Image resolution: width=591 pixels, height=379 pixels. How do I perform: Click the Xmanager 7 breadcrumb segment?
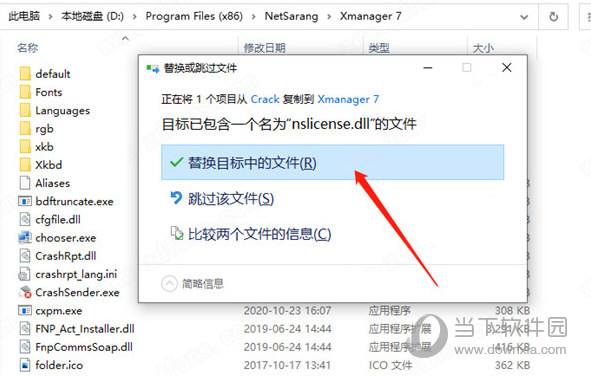[x=371, y=16]
